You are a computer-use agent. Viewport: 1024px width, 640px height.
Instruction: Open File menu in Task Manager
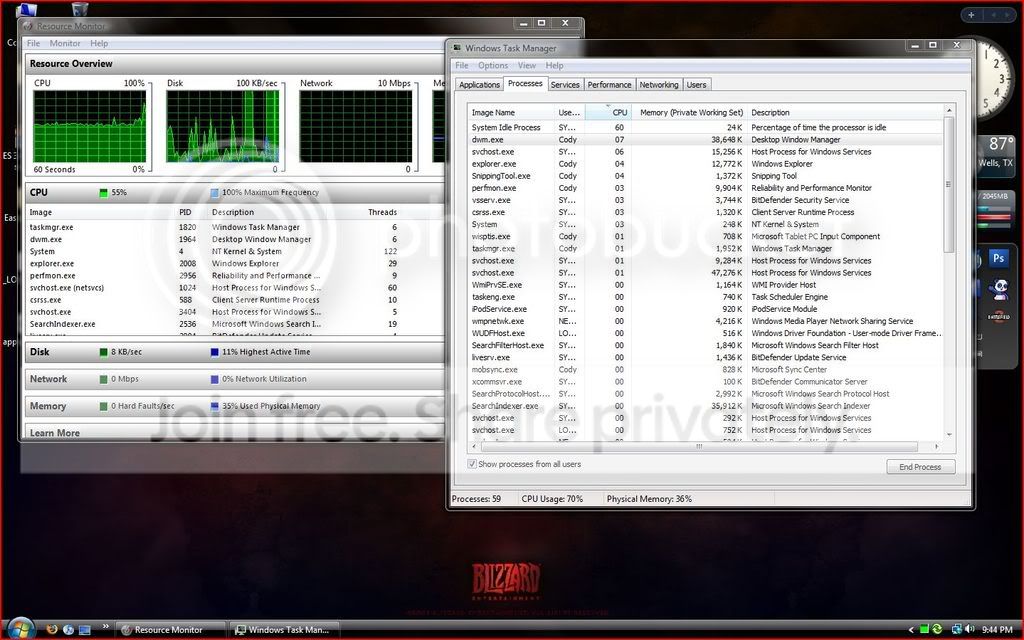462,65
